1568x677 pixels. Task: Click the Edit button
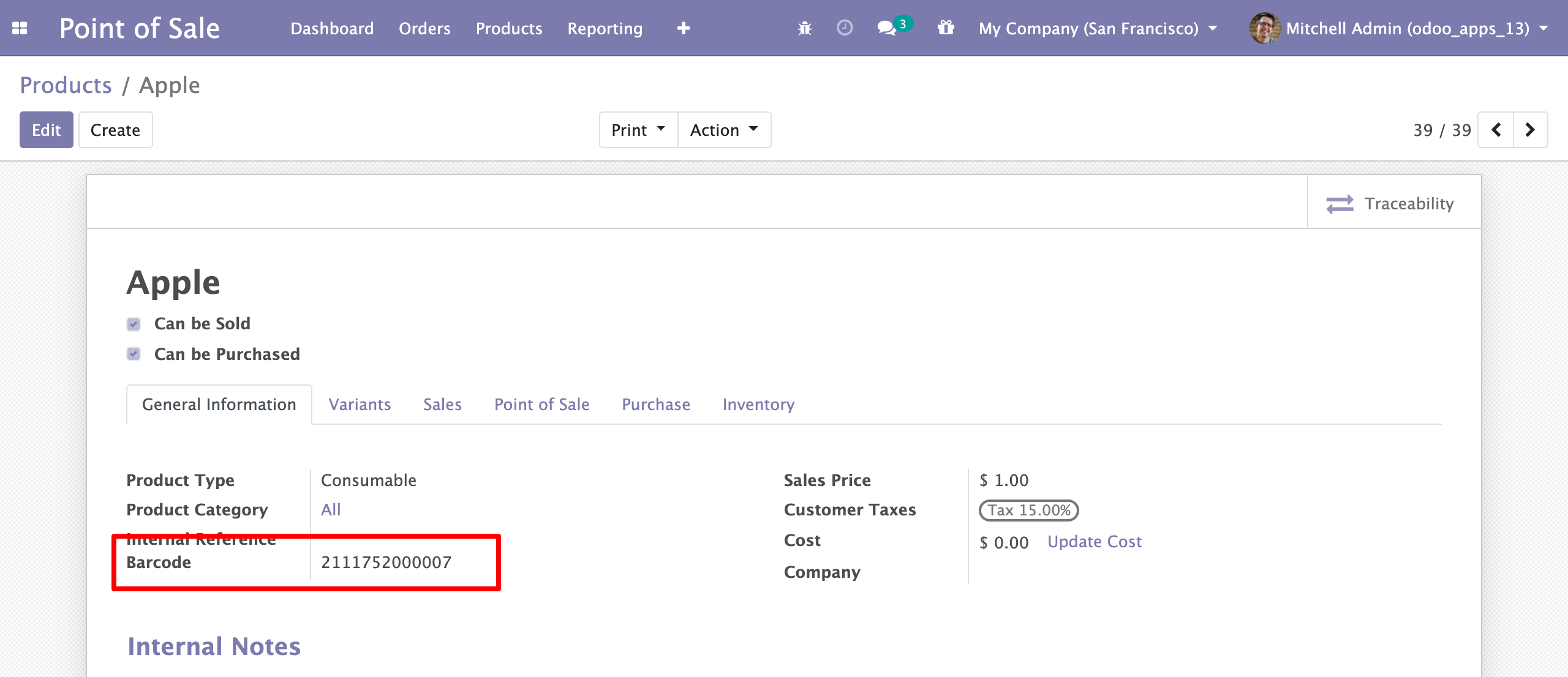47,130
